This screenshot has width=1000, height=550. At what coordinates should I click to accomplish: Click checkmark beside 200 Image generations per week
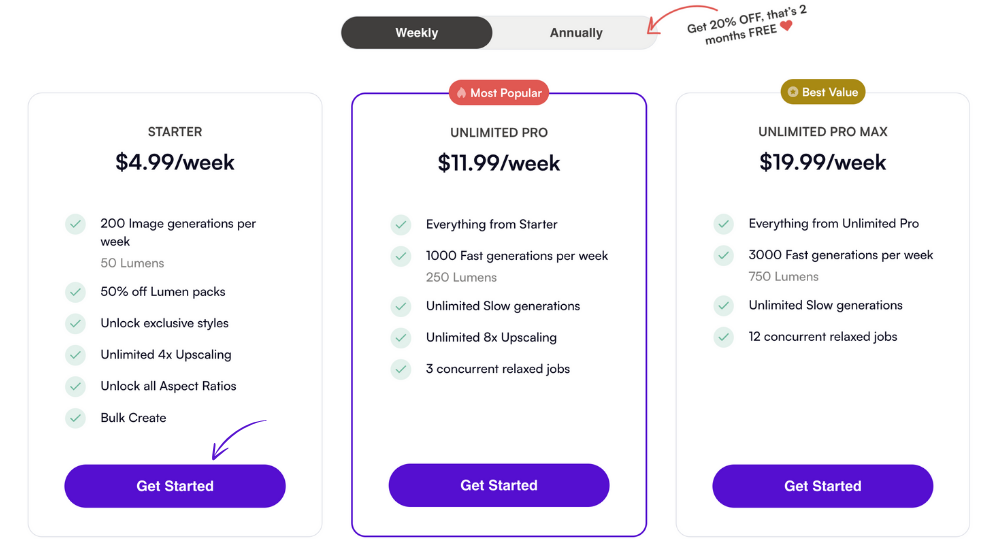(x=75, y=224)
